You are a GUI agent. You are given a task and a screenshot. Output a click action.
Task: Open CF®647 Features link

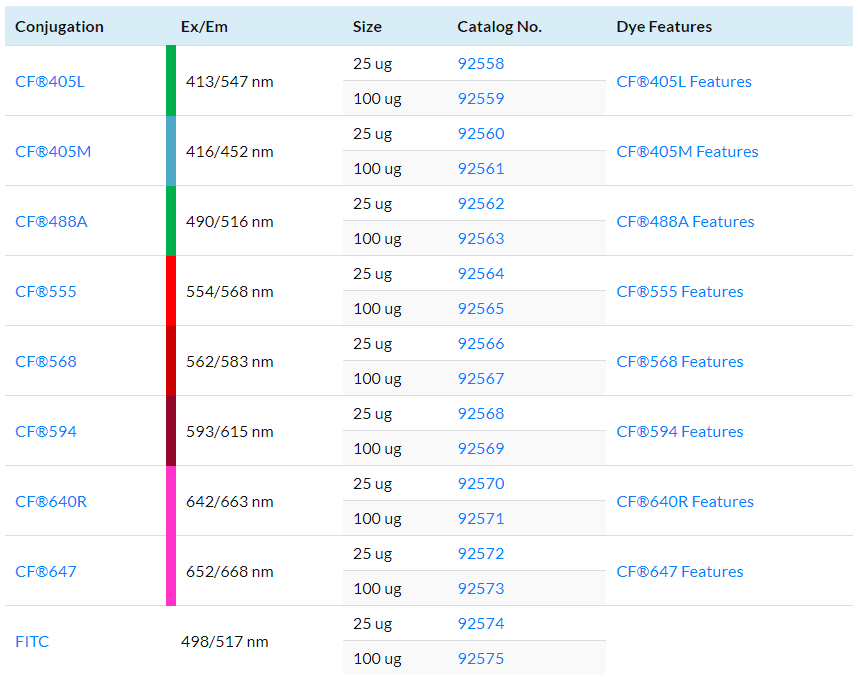pyautogui.click(x=680, y=572)
